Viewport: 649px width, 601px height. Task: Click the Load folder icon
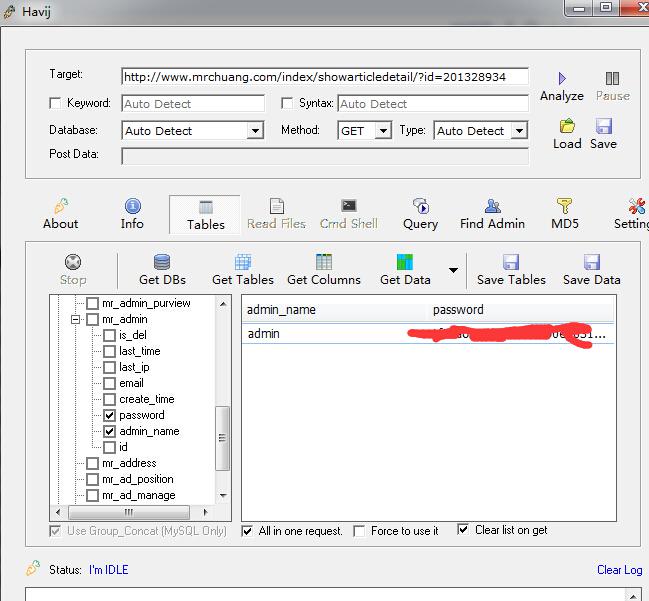(x=567, y=126)
